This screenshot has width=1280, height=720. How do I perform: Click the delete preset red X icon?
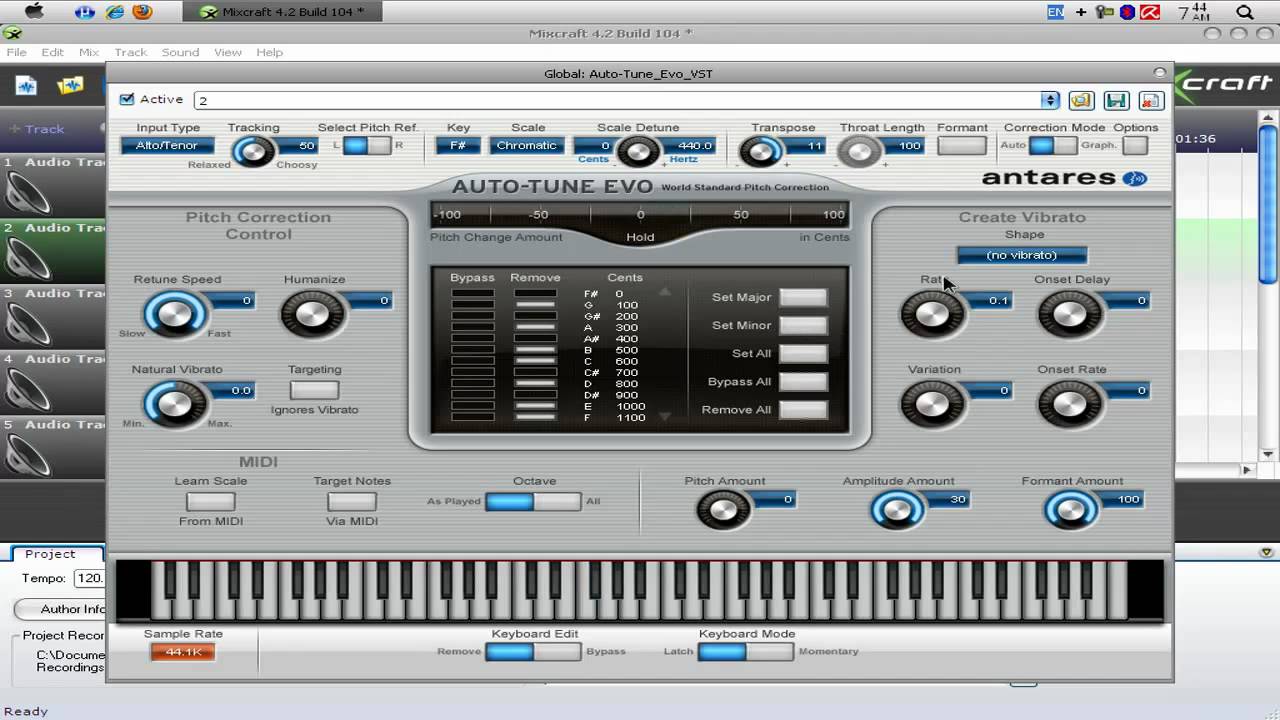click(x=1151, y=100)
